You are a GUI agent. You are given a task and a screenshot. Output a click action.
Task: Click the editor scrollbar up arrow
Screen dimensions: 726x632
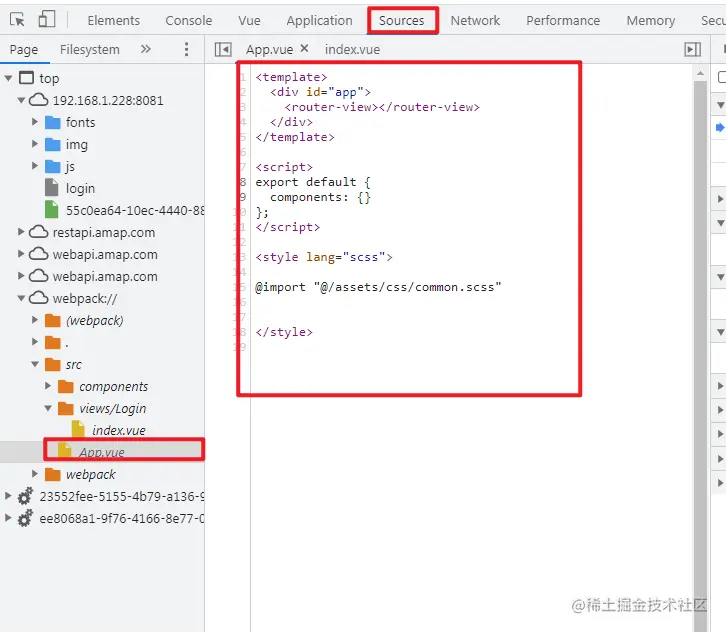click(700, 73)
